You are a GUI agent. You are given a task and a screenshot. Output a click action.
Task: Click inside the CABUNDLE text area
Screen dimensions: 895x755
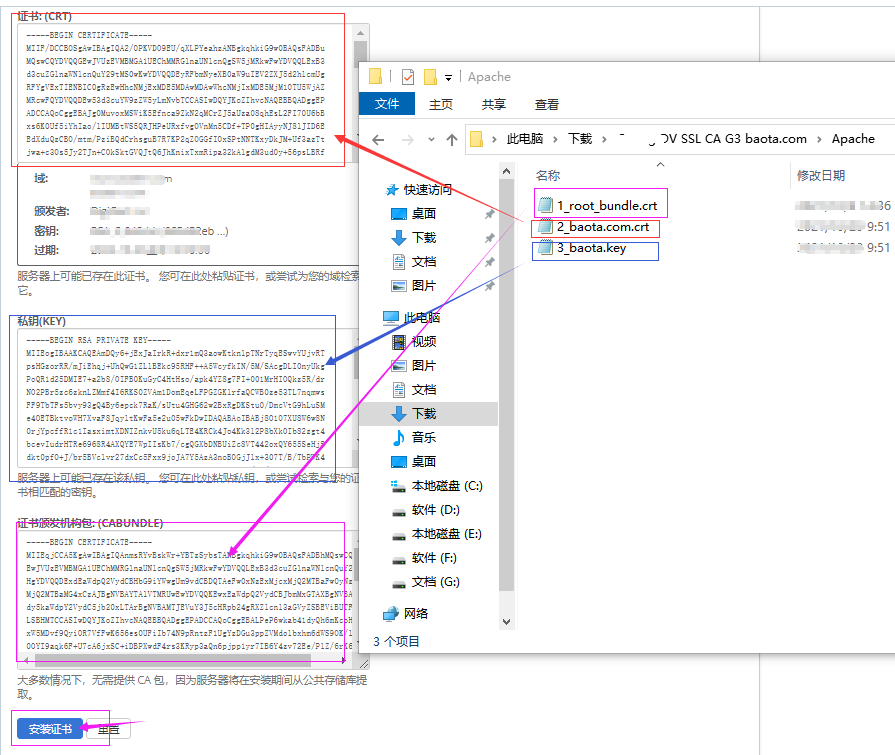[186, 593]
